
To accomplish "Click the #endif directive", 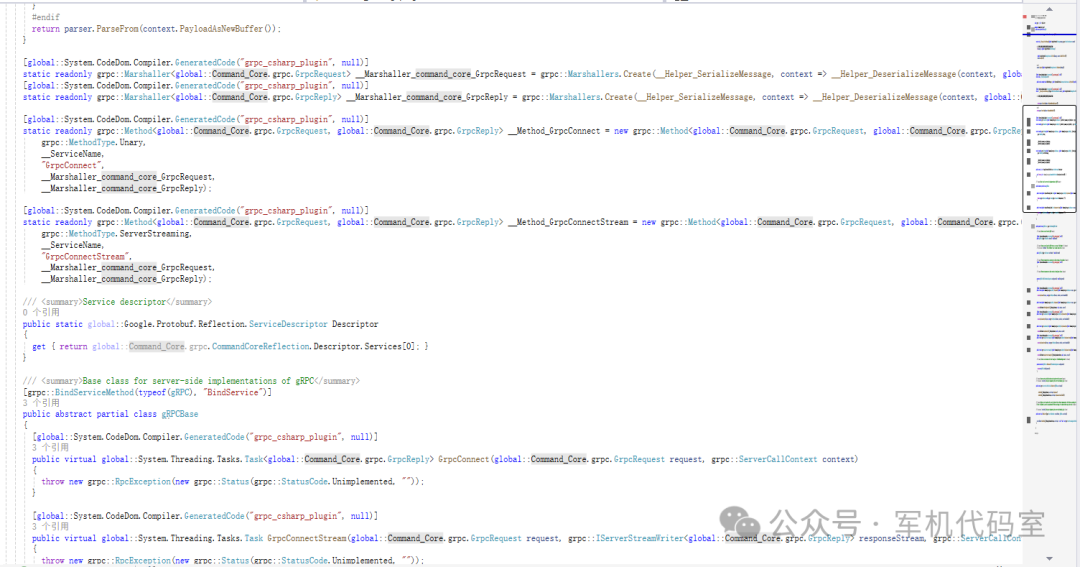I will click(45, 17).
